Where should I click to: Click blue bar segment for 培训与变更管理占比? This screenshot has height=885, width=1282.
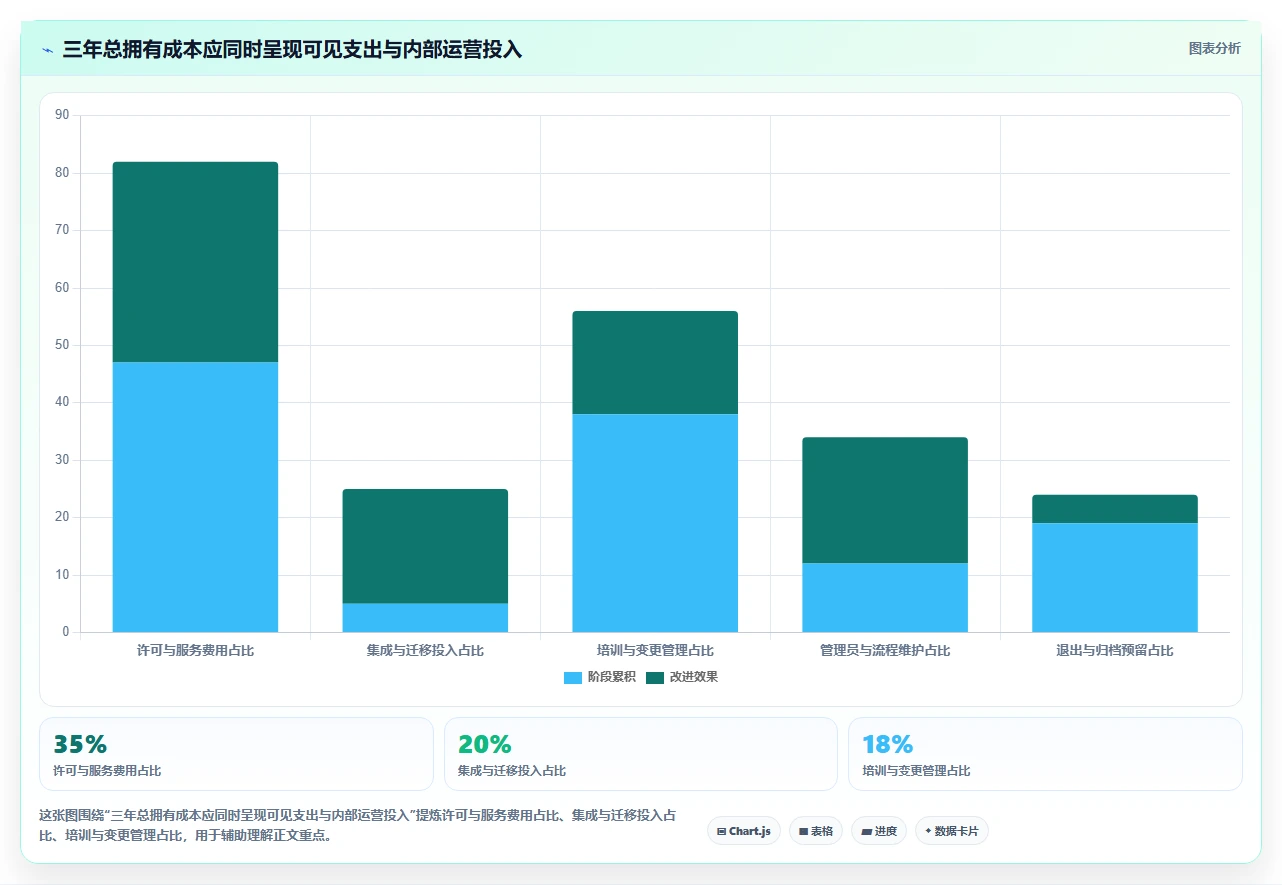coord(655,523)
